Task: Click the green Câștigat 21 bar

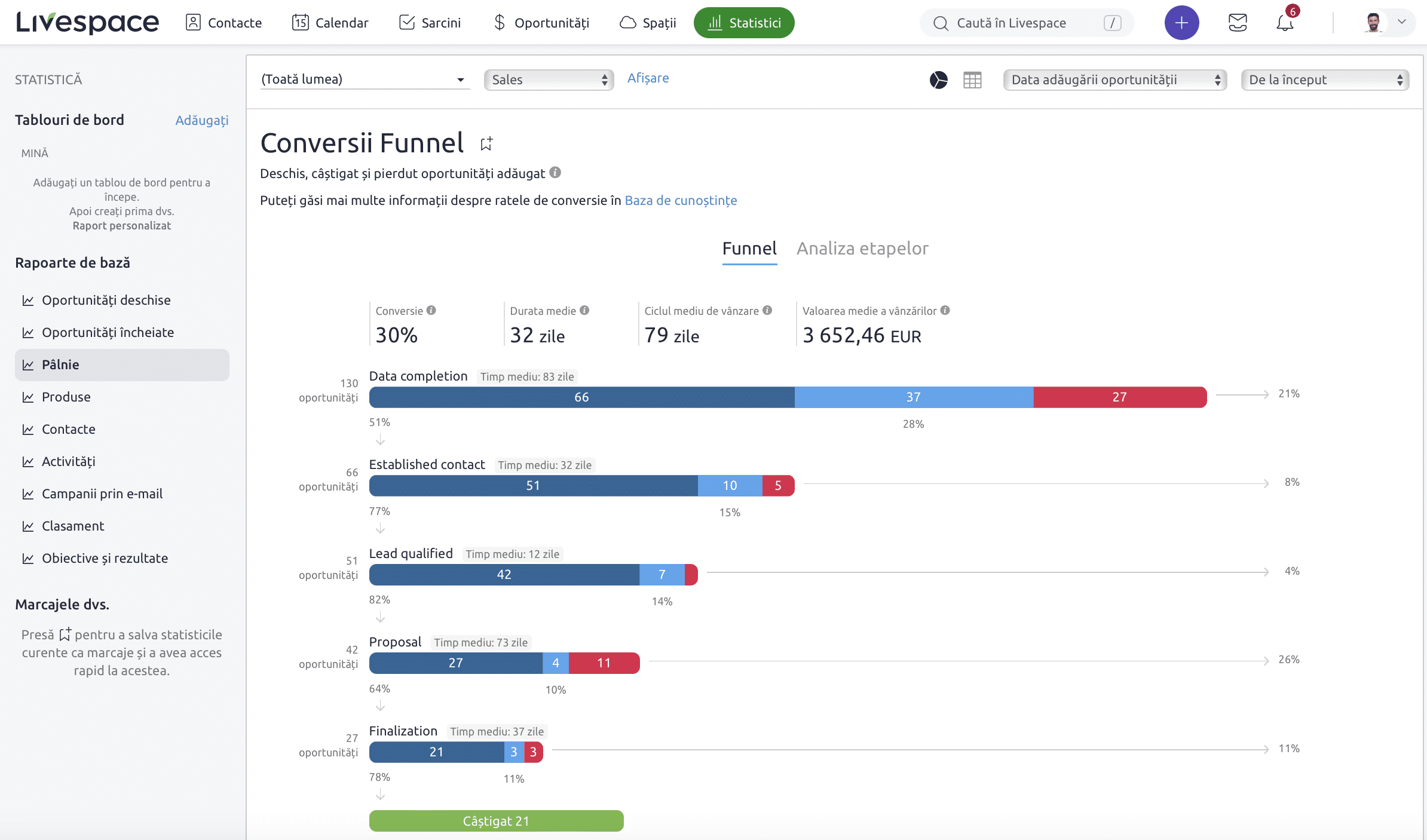Action: tap(497, 821)
